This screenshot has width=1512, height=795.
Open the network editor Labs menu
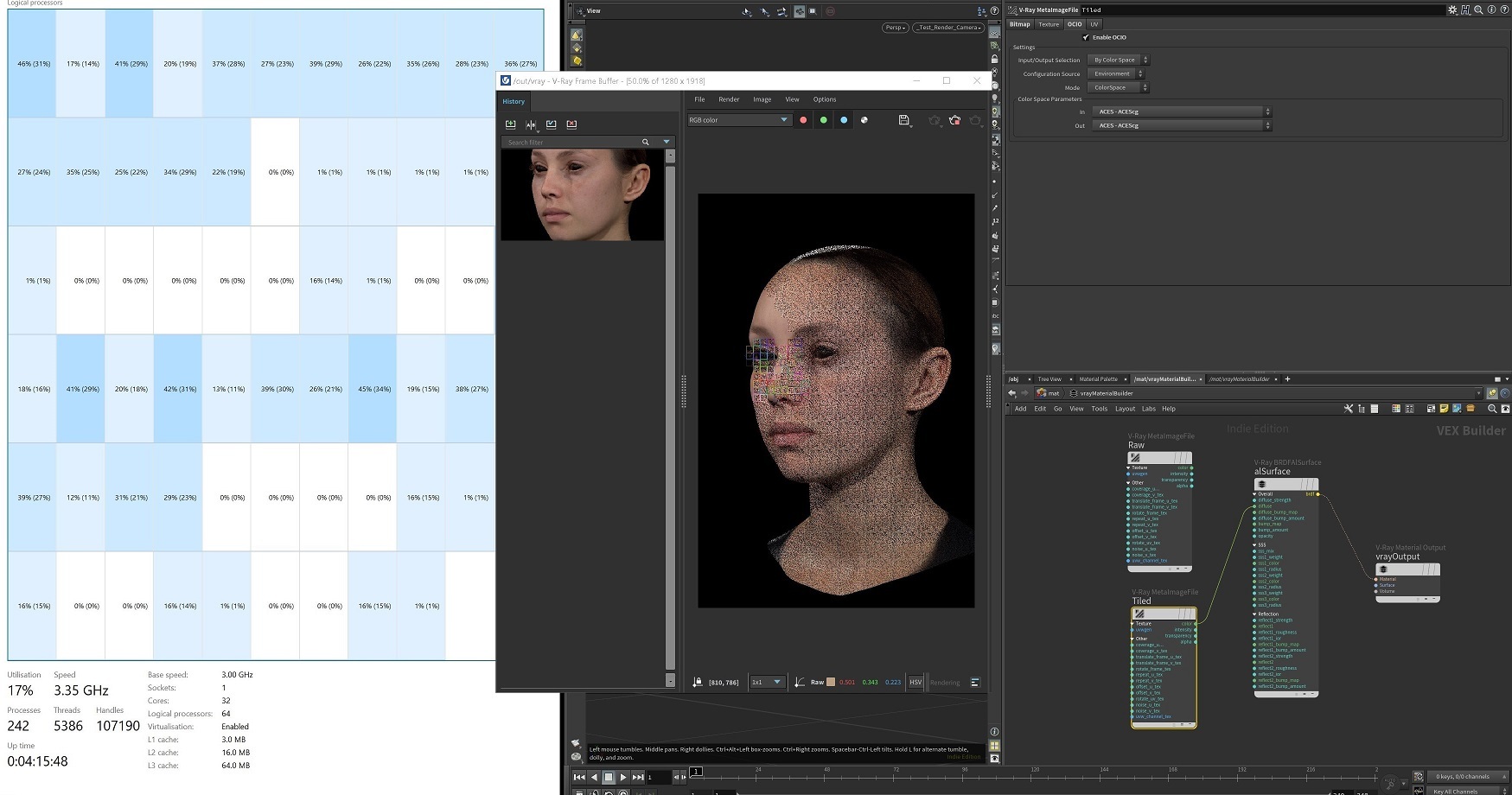click(x=1148, y=409)
